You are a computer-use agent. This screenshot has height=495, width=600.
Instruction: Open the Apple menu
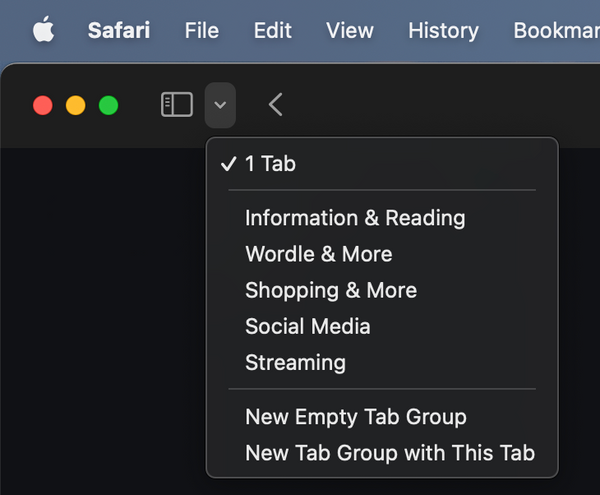coord(43,29)
